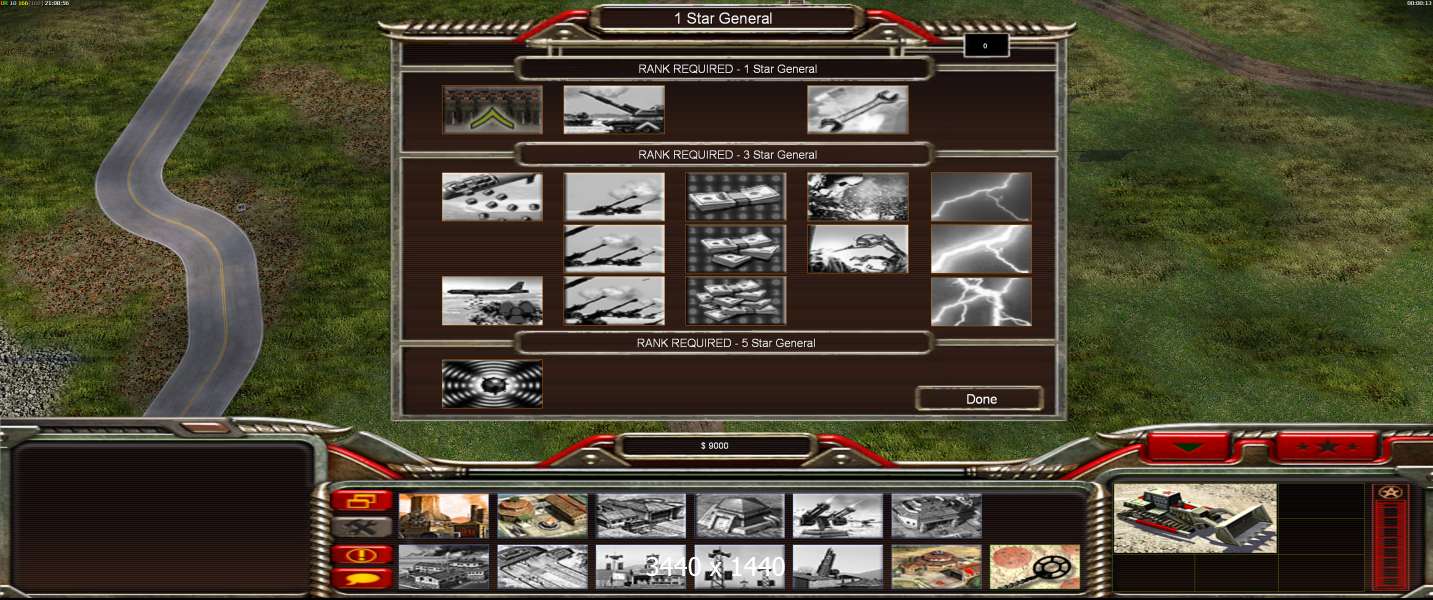Build the greyed Supply Center structure

tap(641, 516)
